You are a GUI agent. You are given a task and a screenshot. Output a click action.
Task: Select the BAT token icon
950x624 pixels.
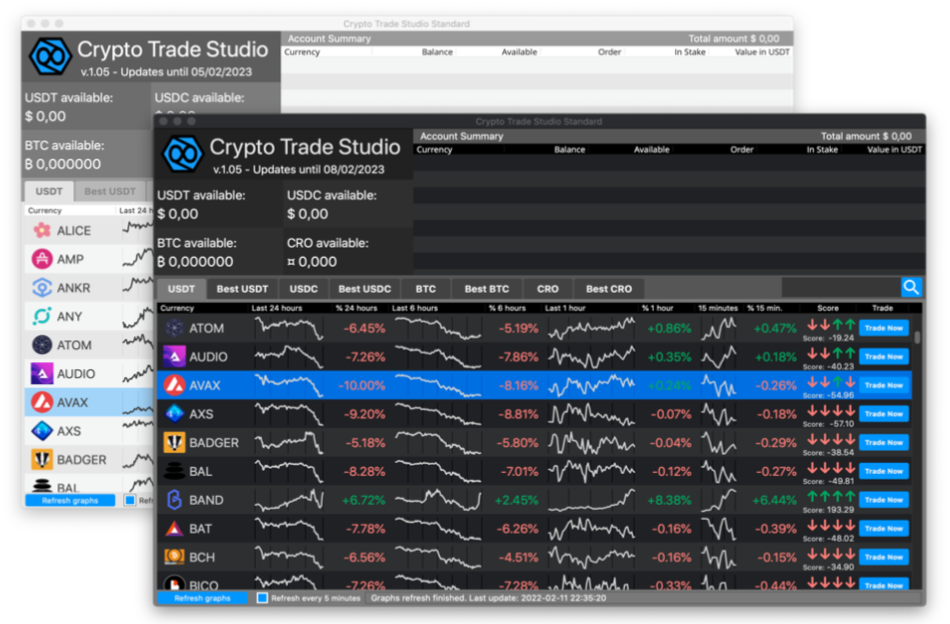(x=172, y=528)
